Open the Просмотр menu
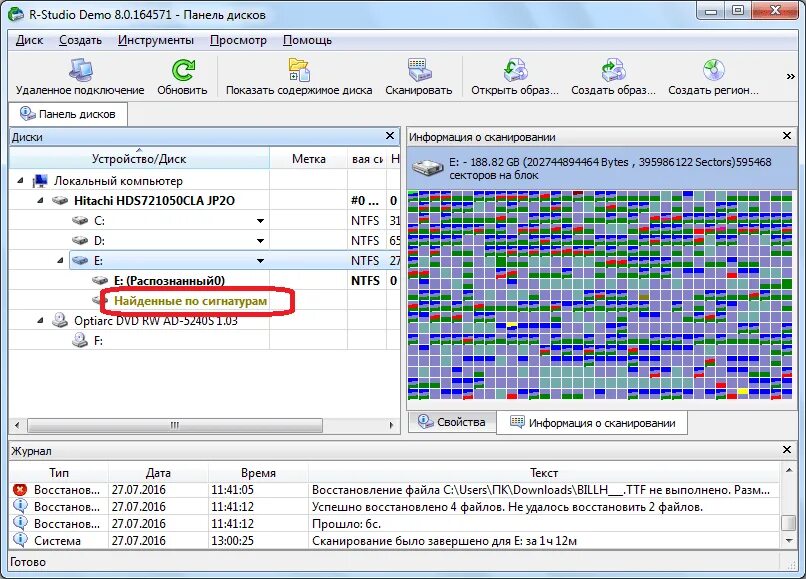 click(239, 40)
